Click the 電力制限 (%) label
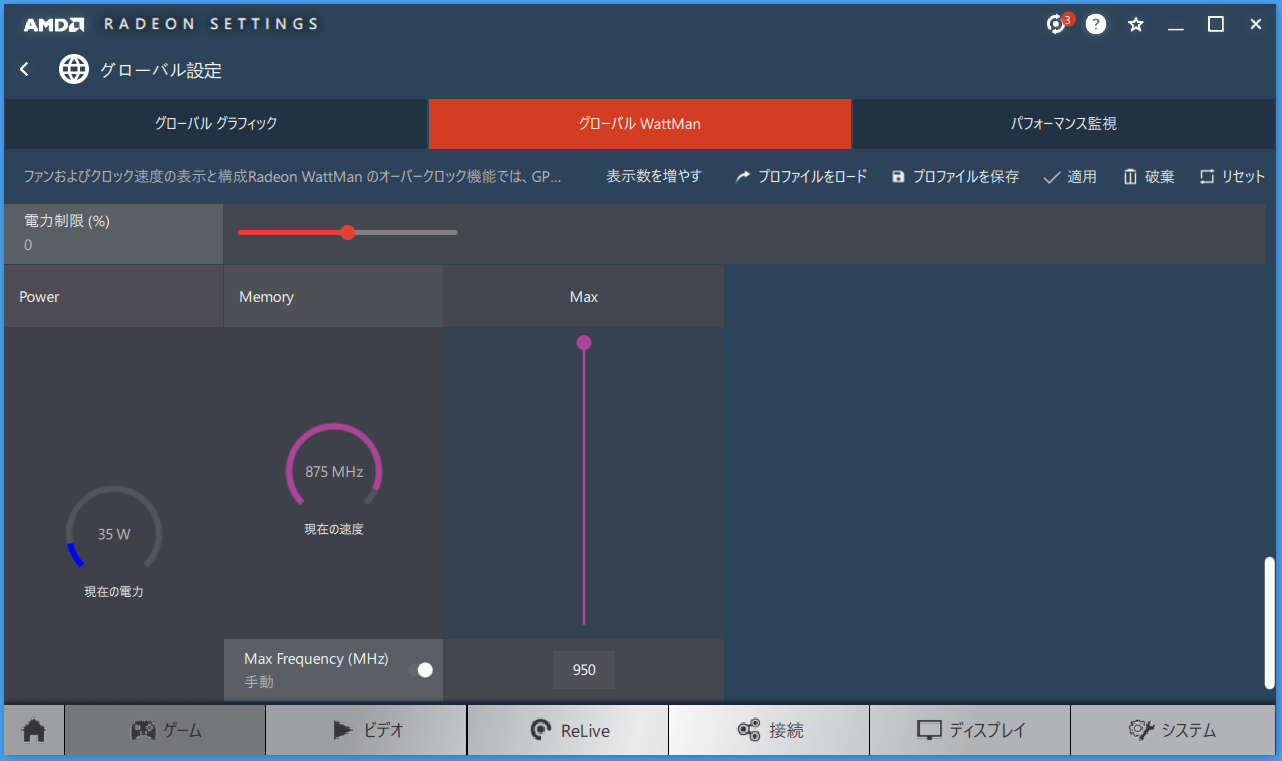 coord(67,221)
